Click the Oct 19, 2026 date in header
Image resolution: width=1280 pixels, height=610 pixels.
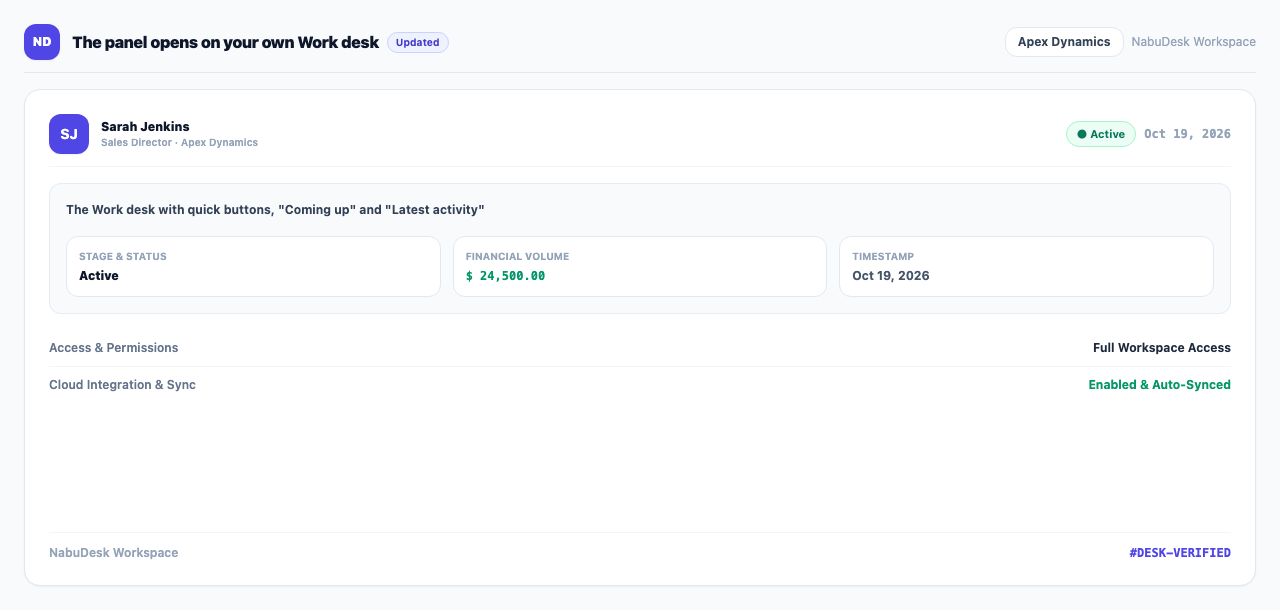[1187, 134]
